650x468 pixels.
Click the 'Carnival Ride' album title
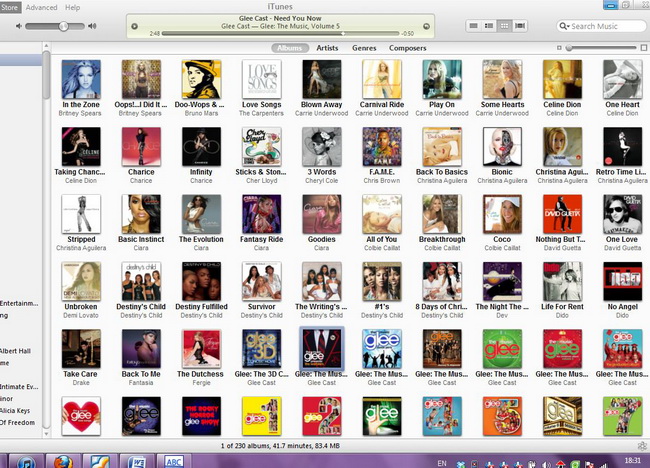382,104
